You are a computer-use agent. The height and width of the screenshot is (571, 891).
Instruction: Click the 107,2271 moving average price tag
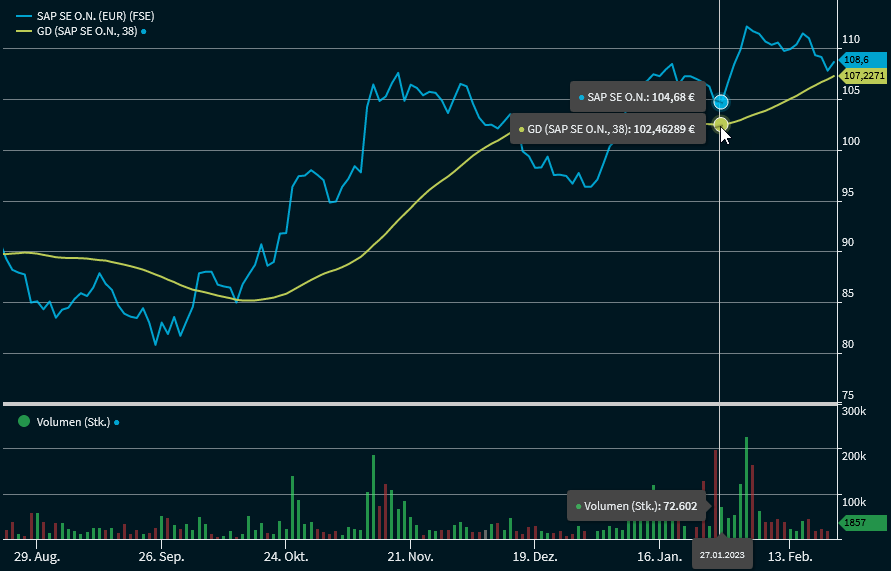click(864, 75)
